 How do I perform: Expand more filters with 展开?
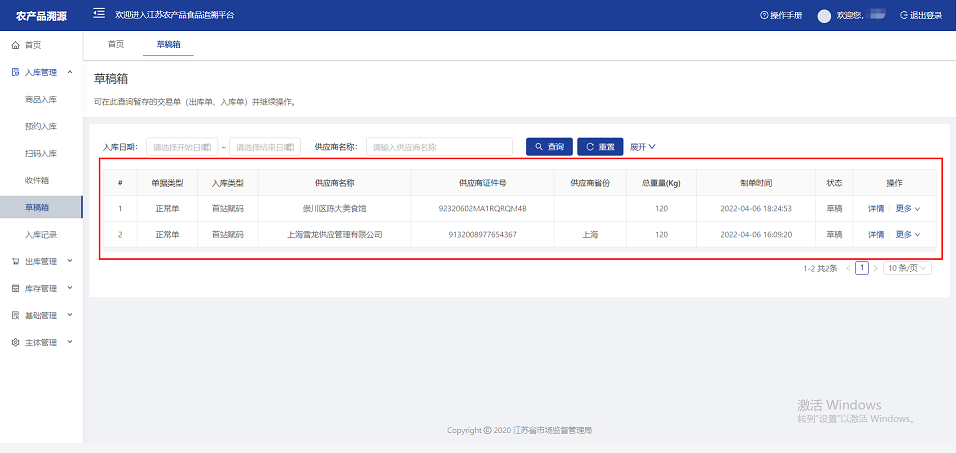pos(642,147)
